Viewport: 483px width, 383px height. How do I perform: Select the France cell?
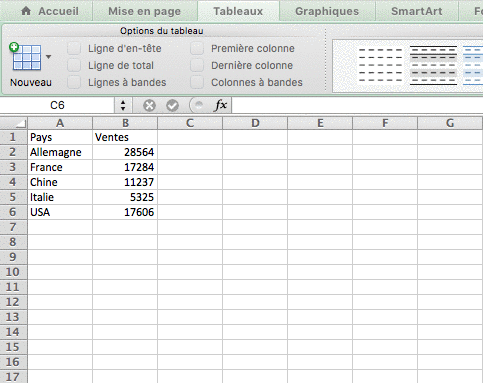click(x=60, y=167)
